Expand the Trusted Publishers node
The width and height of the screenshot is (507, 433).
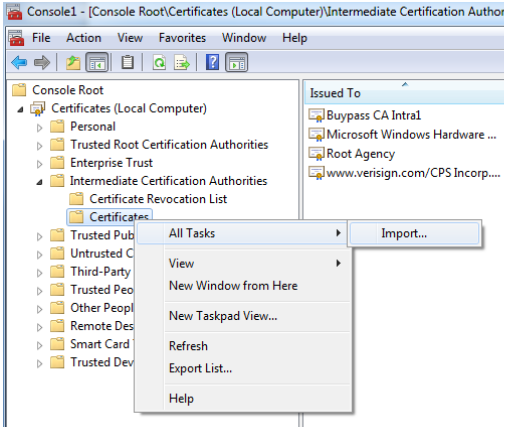(x=40, y=236)
